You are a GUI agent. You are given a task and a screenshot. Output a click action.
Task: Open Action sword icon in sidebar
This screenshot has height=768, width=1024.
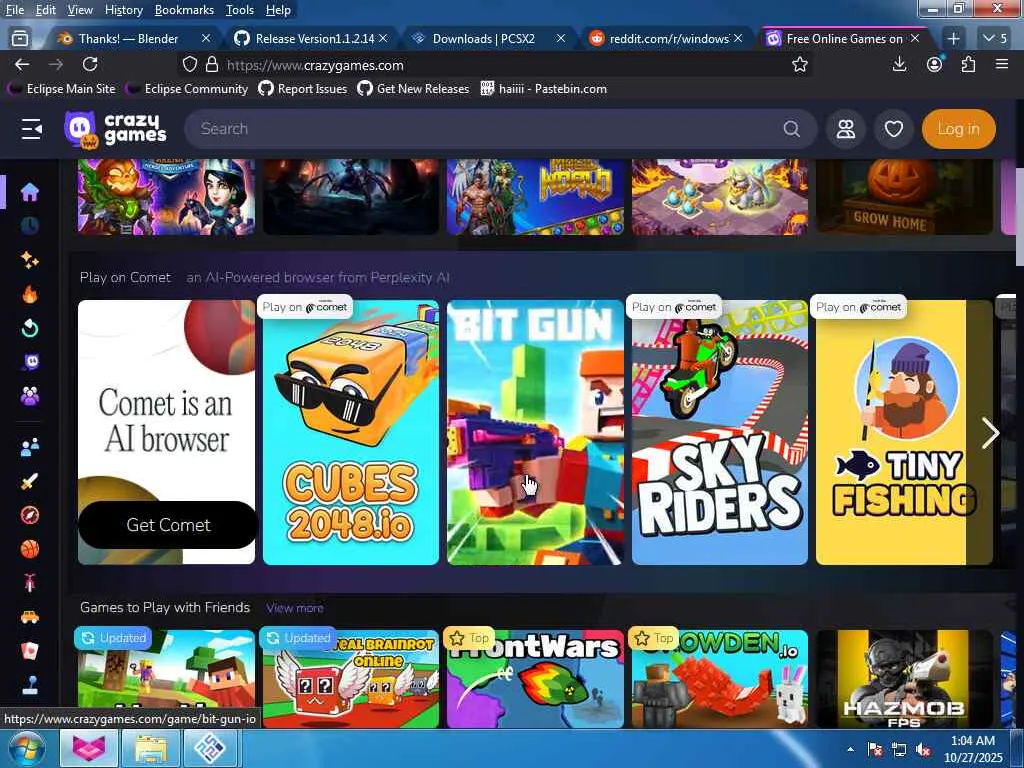pyautogui.click(x=30, y=481)
